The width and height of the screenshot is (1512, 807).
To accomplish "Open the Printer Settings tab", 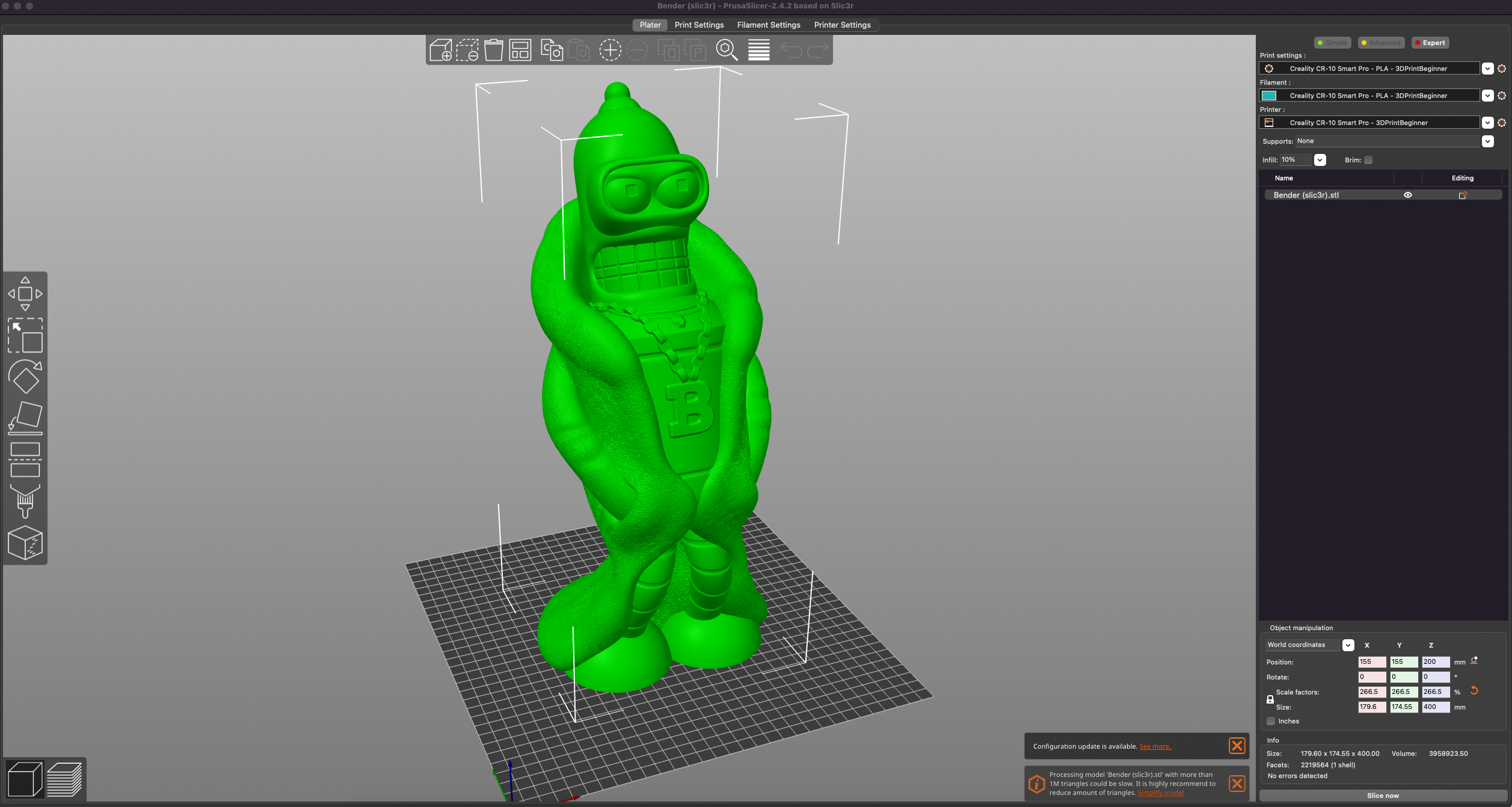I will click(843, 25).
